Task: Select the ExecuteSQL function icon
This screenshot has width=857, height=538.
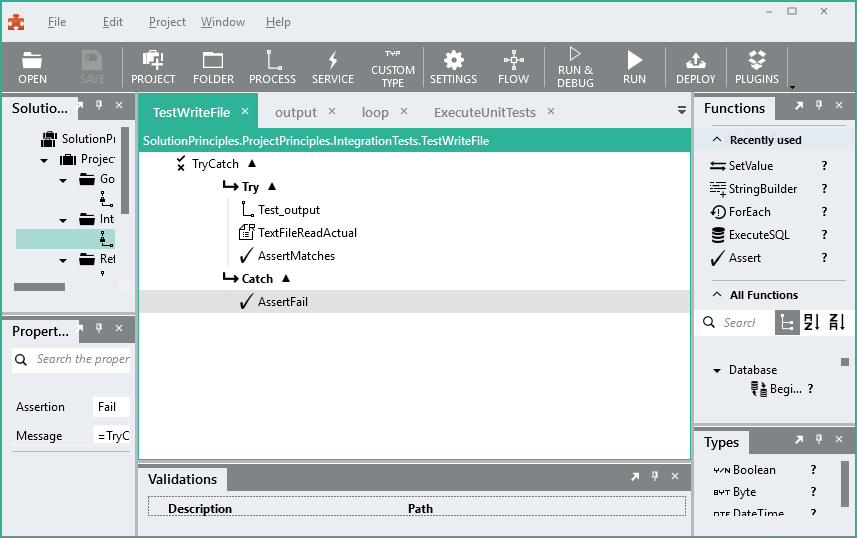Action: (718, 235)
